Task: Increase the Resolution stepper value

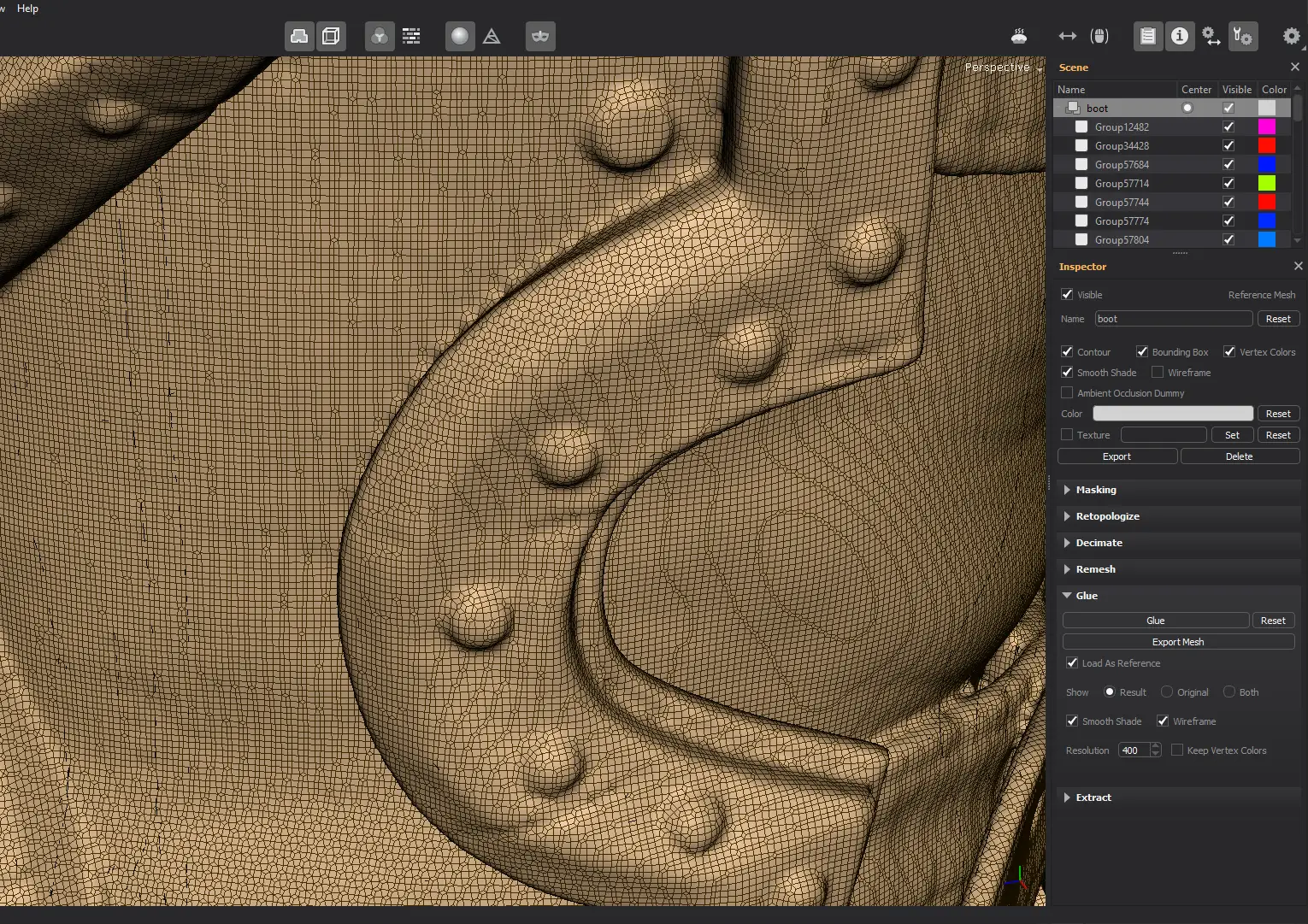Action: click(1156, 746)
